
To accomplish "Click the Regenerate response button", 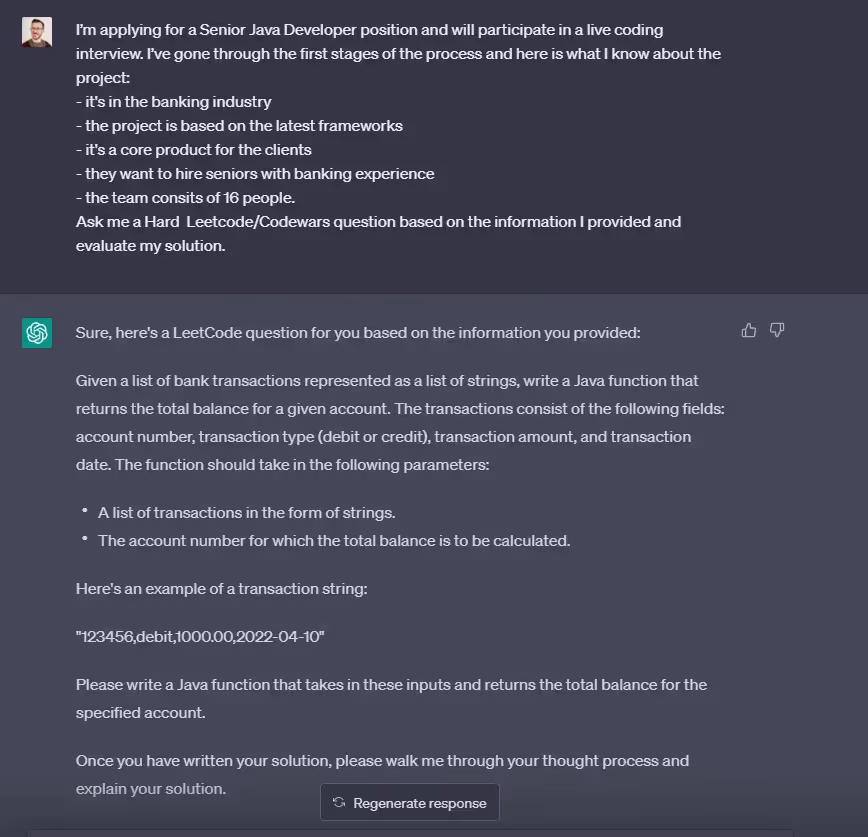I will [x=409, y=801].
